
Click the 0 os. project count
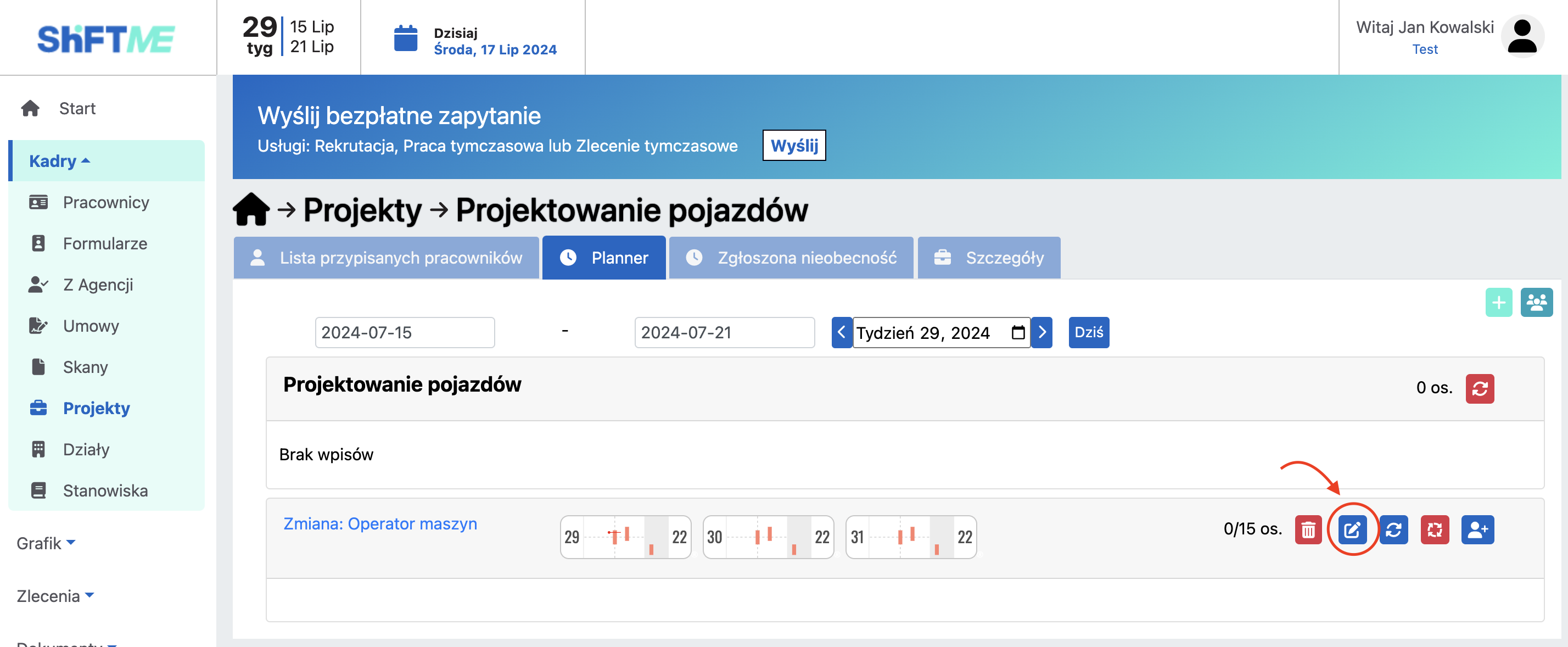click(1434, 387)
